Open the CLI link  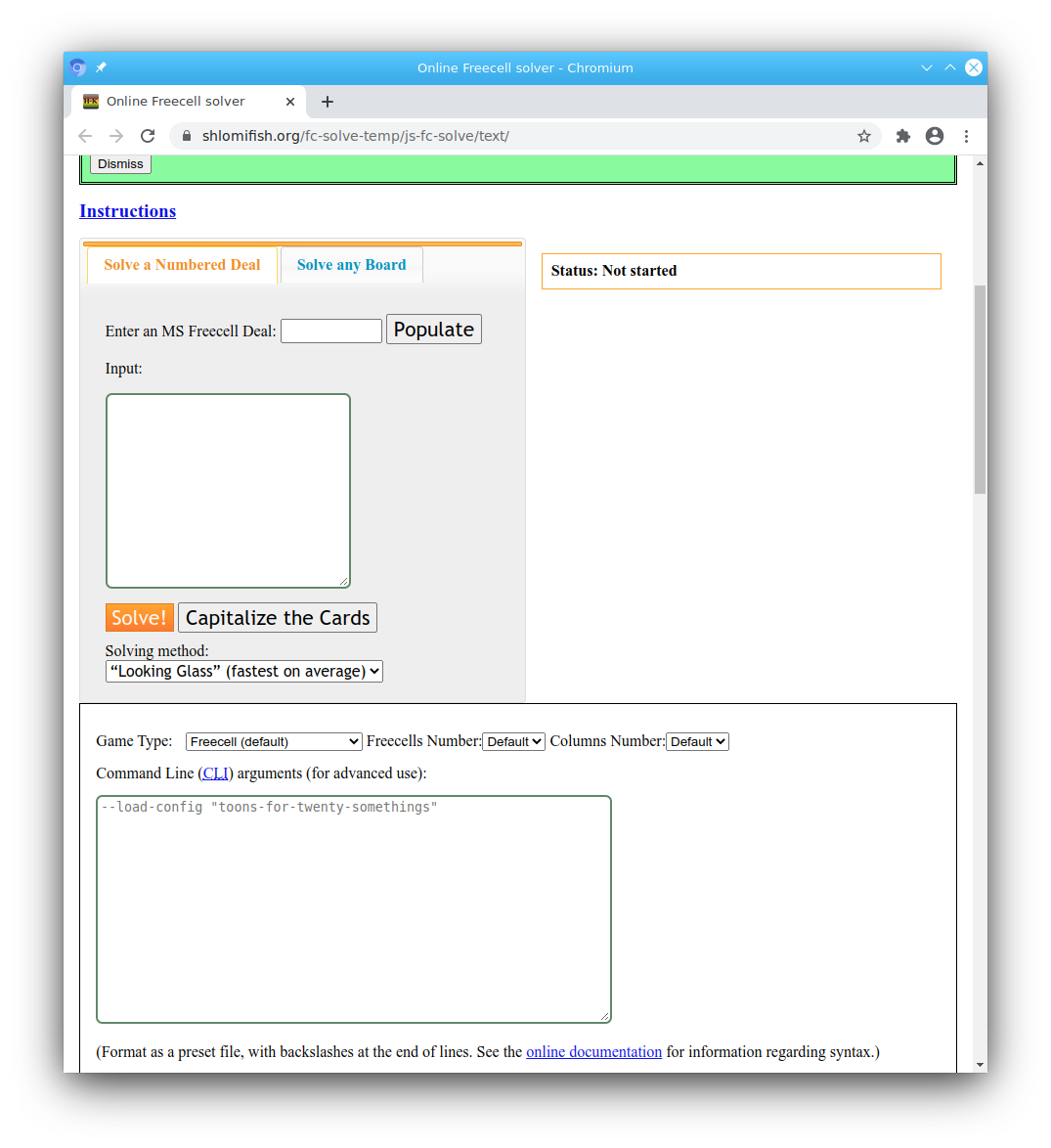tap(216, 773)
